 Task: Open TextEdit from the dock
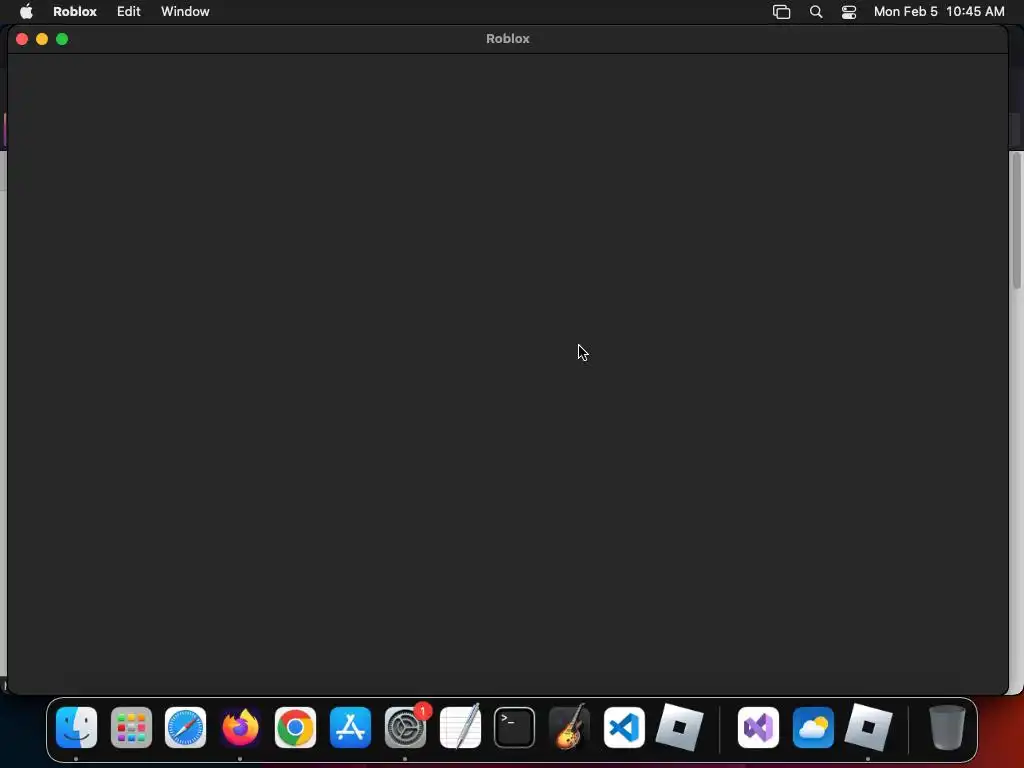(x=460, y=728)
